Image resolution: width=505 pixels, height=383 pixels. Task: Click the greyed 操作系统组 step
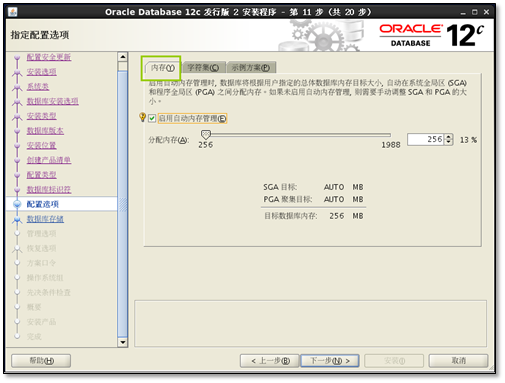click(x=45, y=278)
